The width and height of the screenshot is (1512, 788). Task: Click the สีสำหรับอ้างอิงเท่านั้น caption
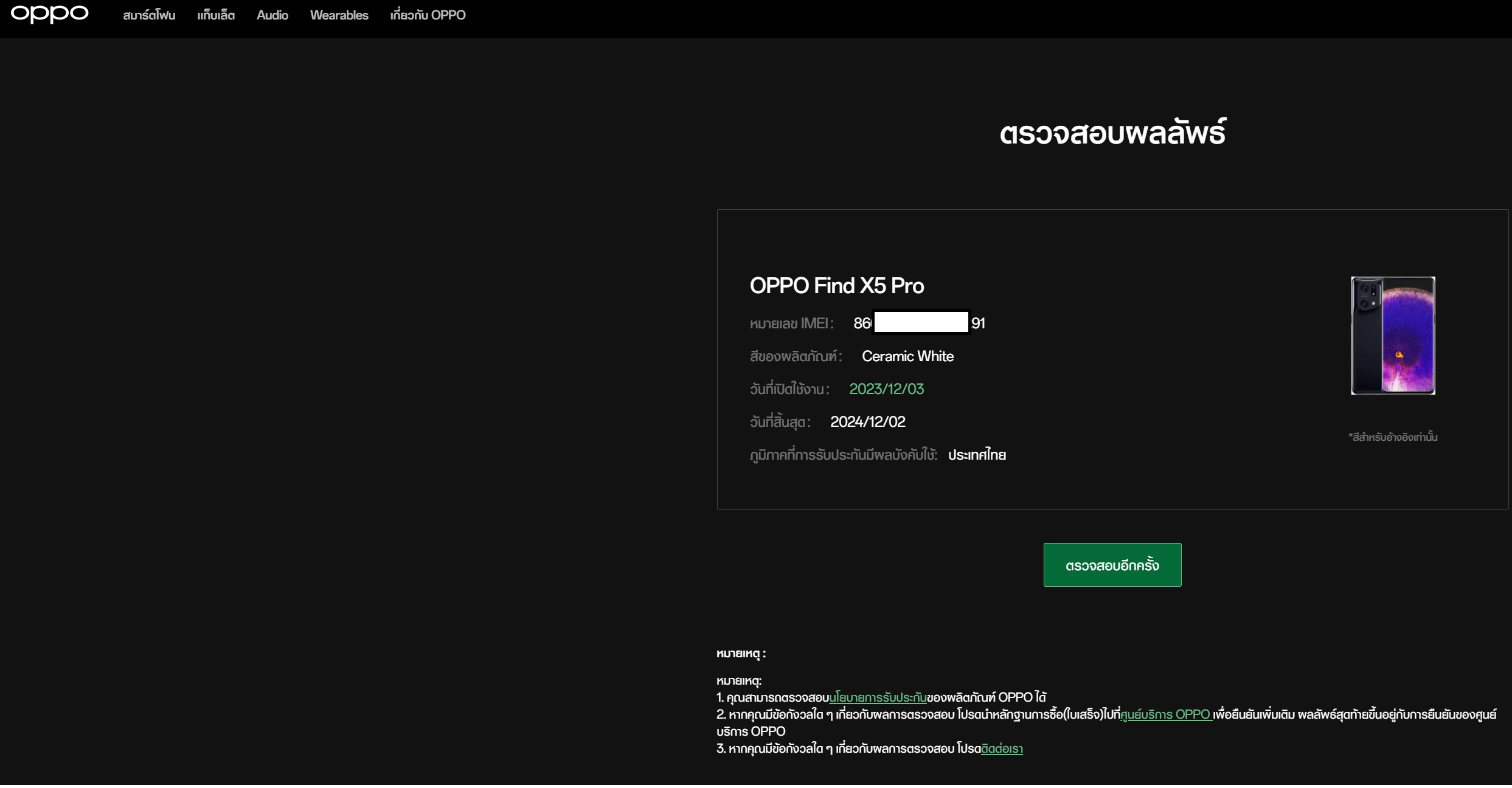(1393, 437)
